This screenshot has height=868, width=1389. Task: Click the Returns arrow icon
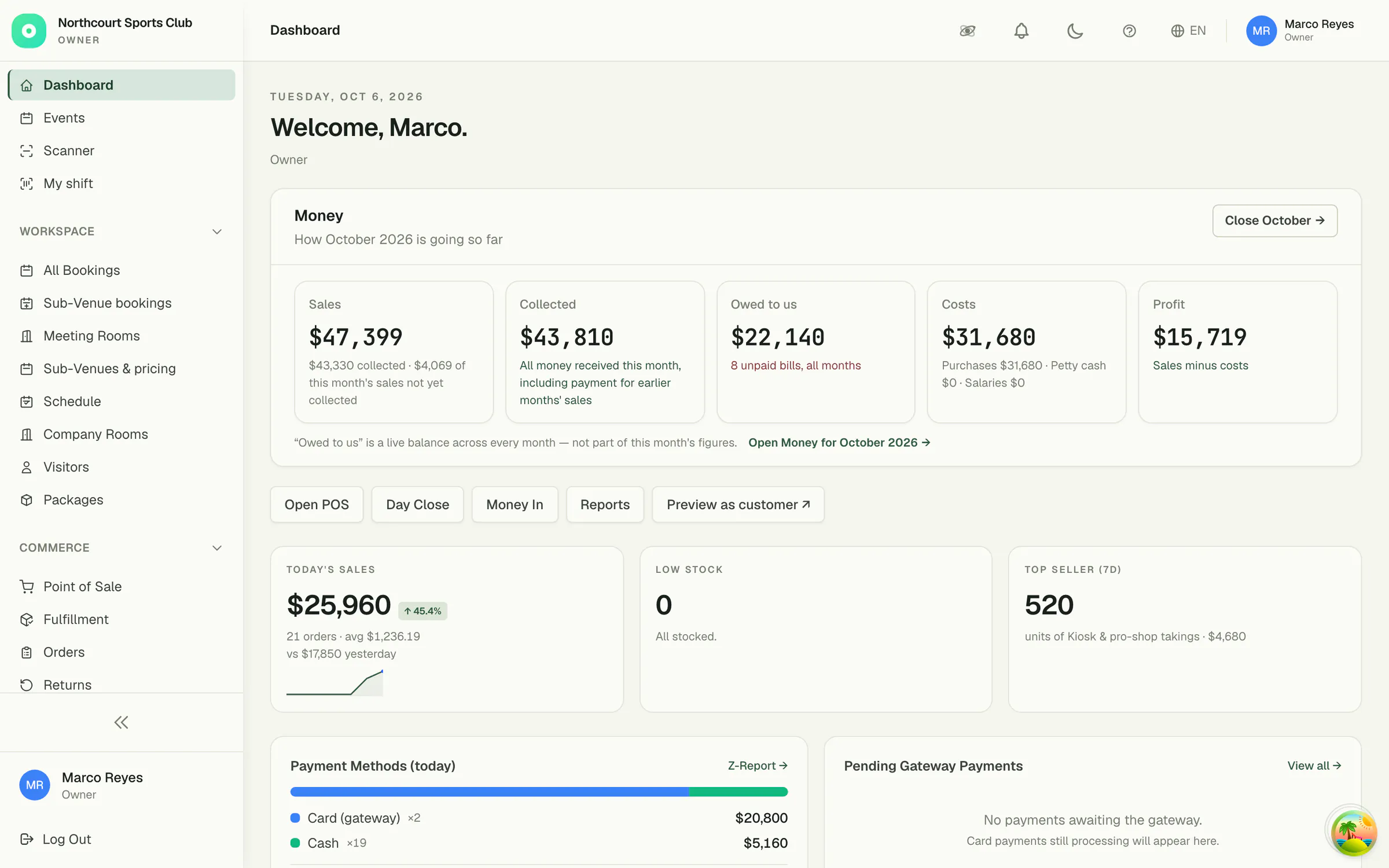[27, 685]
